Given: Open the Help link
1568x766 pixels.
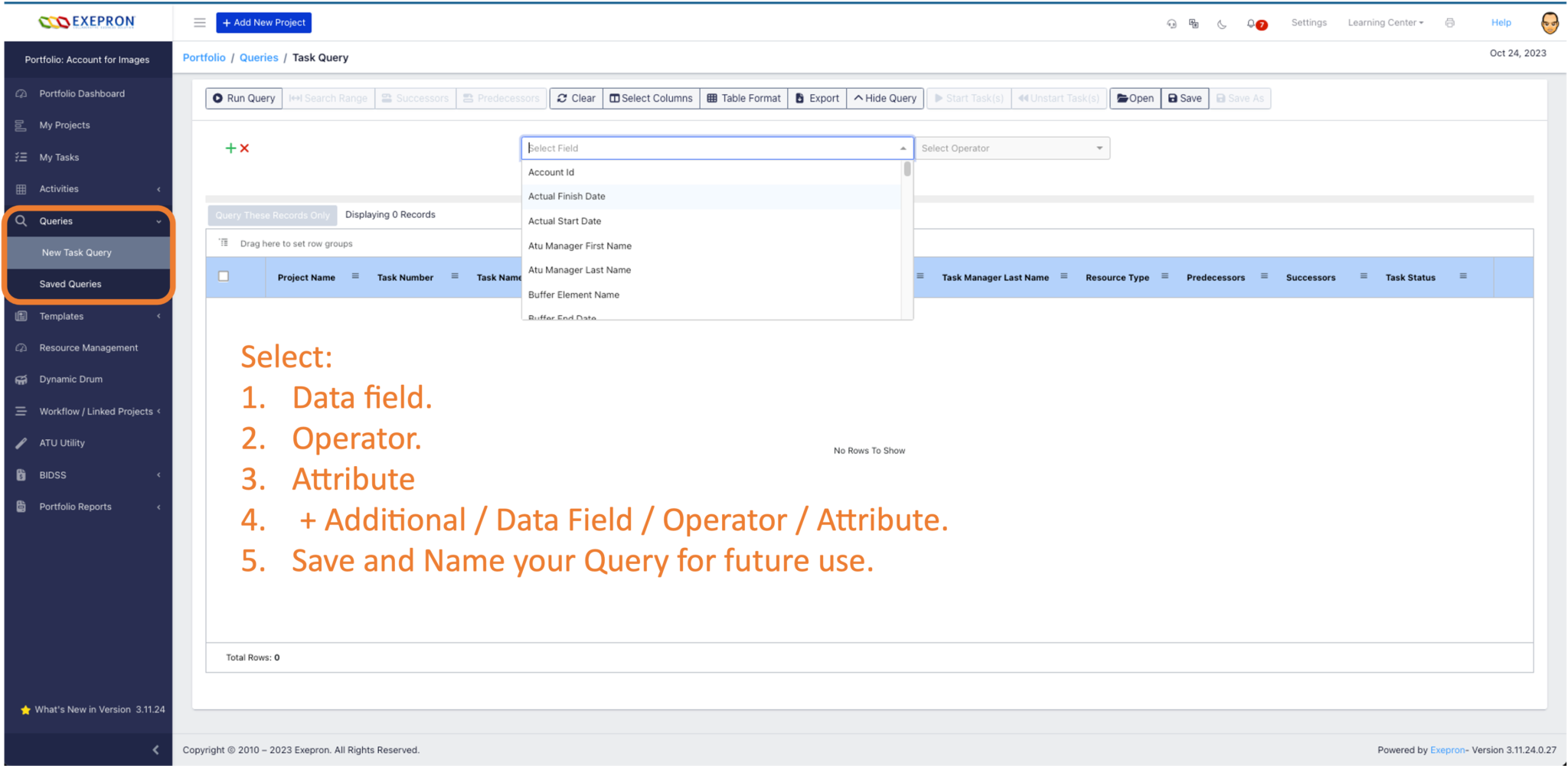Looking at the screenshot, I should pyautogui.click(x=1501, y=22).
